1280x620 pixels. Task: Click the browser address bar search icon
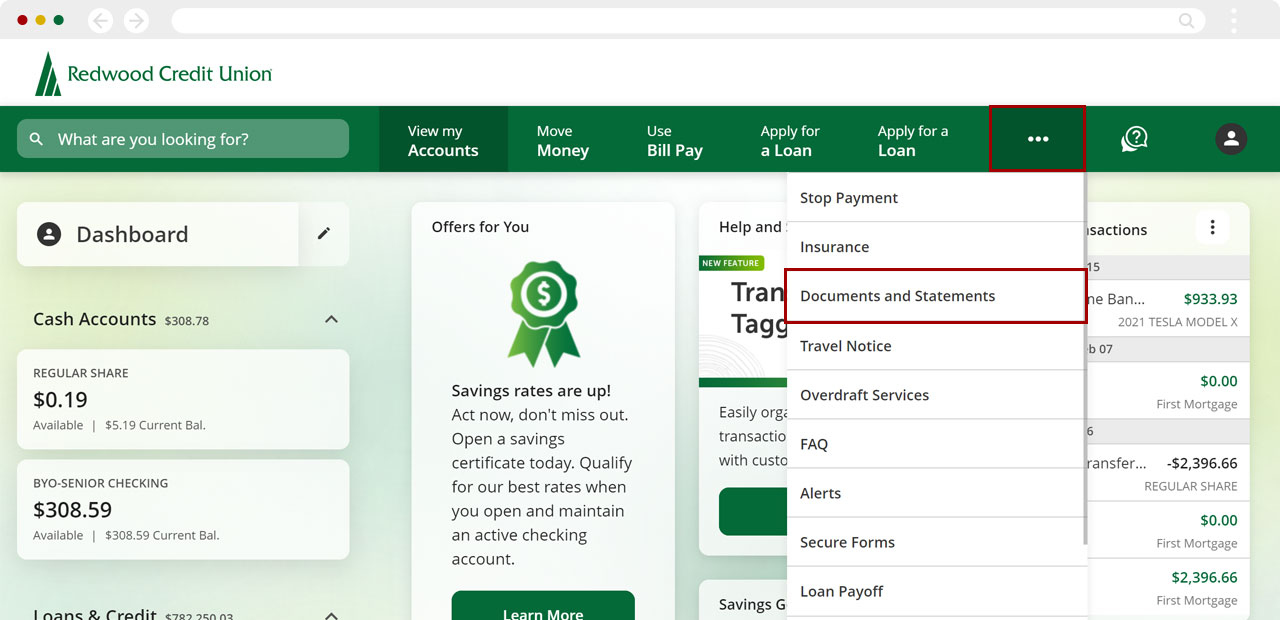point(1186,20)
